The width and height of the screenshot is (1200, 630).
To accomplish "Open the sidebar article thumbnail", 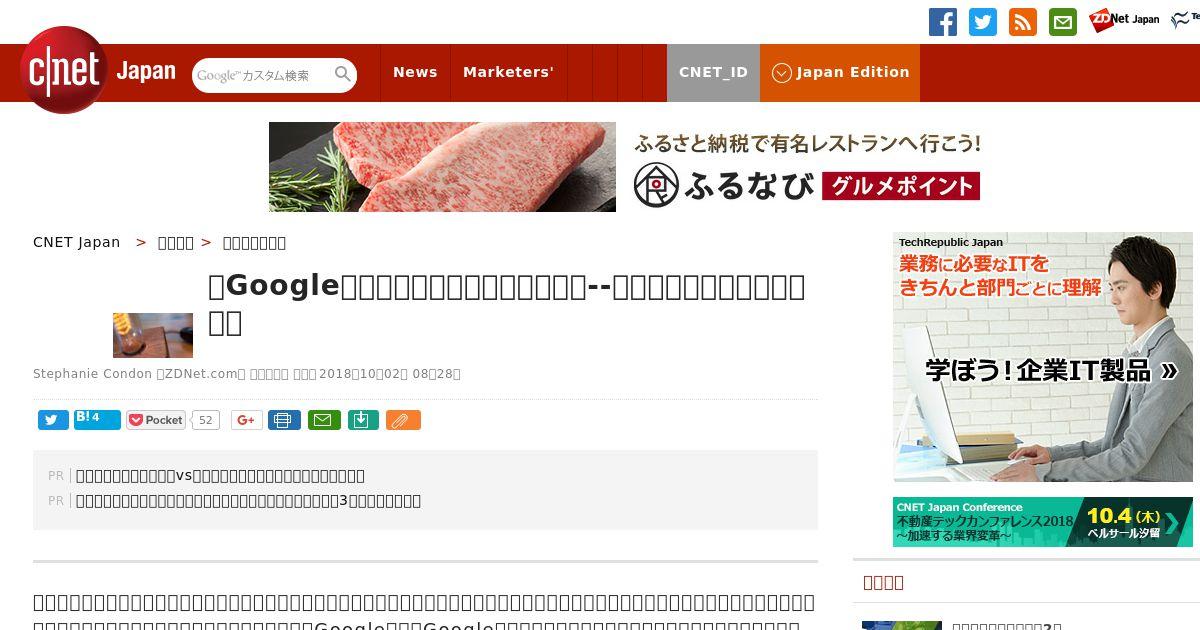I will pyautogui.click(x=902, y=625).
